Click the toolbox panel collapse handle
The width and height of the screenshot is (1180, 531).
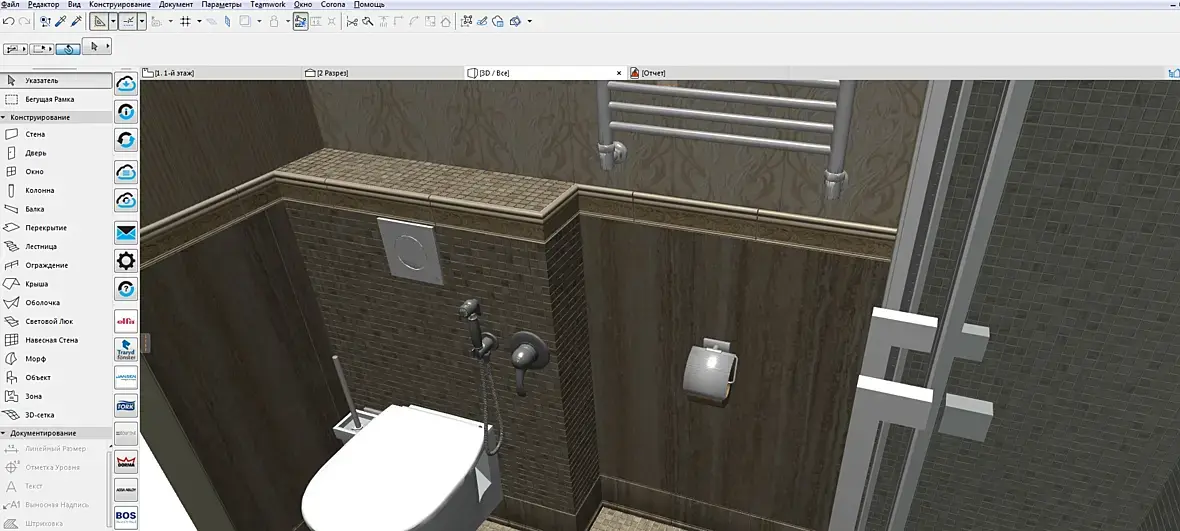coord(145,343)
